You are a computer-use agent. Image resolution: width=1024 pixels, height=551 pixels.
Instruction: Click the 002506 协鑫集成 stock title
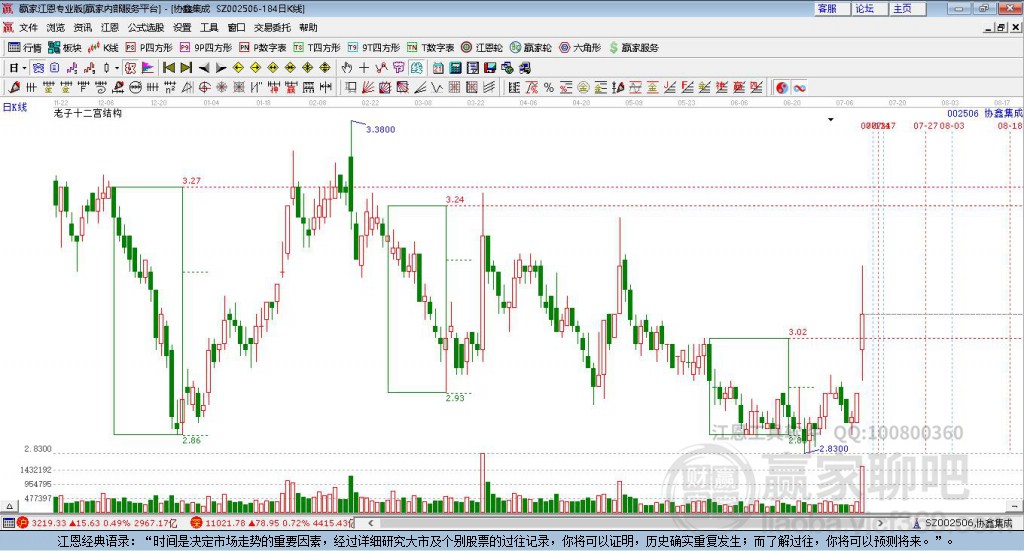985,113
